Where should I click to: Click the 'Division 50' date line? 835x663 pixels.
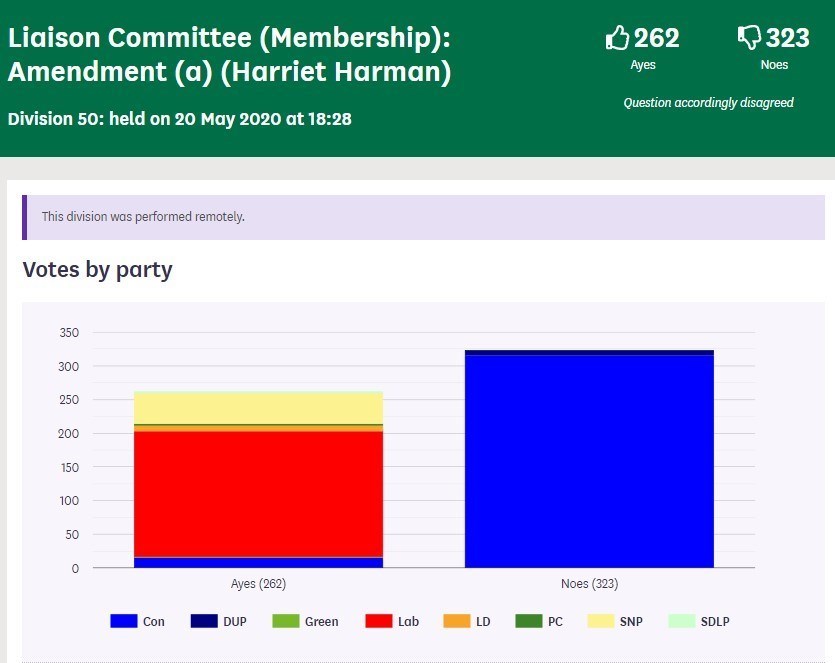(x=179, y=119)
